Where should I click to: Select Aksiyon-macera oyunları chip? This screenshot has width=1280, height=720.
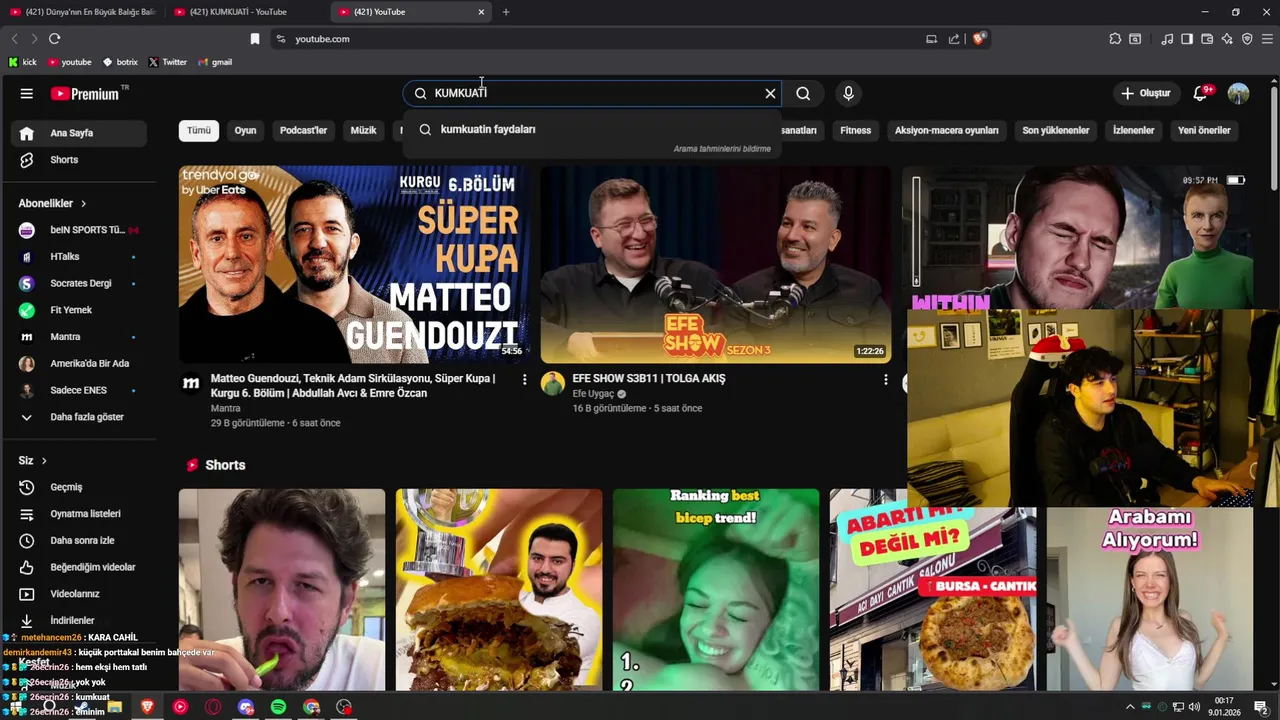[946, 130]
